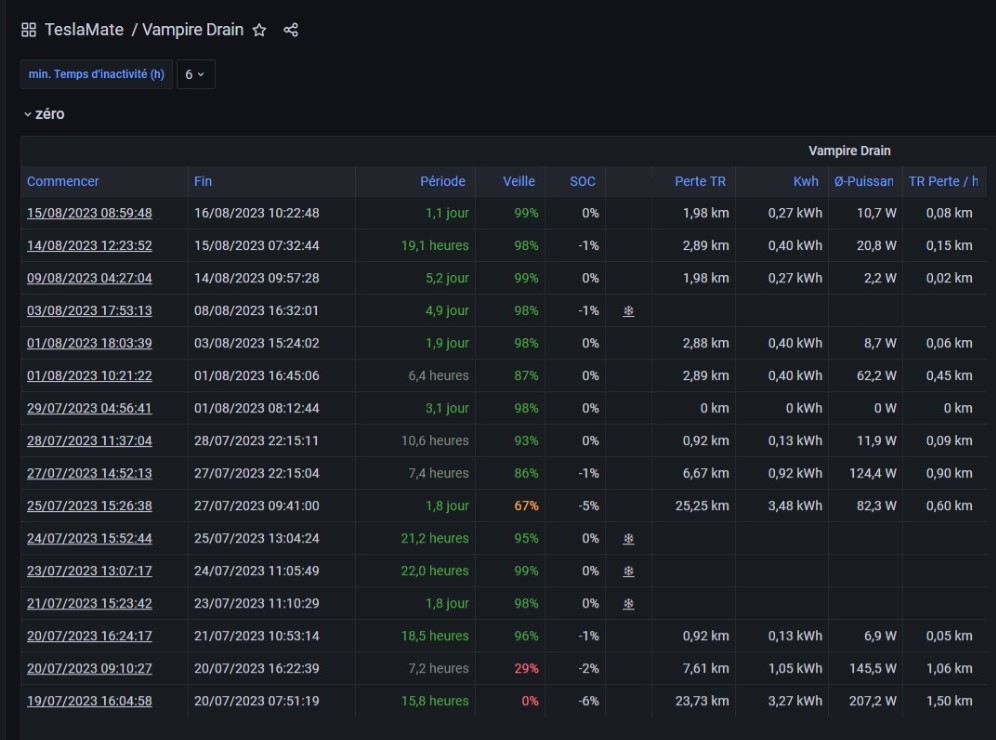Open entry 01/08/2023 18:03:39
The width and height of the screenshot is (996, 740).
point(90,343)
